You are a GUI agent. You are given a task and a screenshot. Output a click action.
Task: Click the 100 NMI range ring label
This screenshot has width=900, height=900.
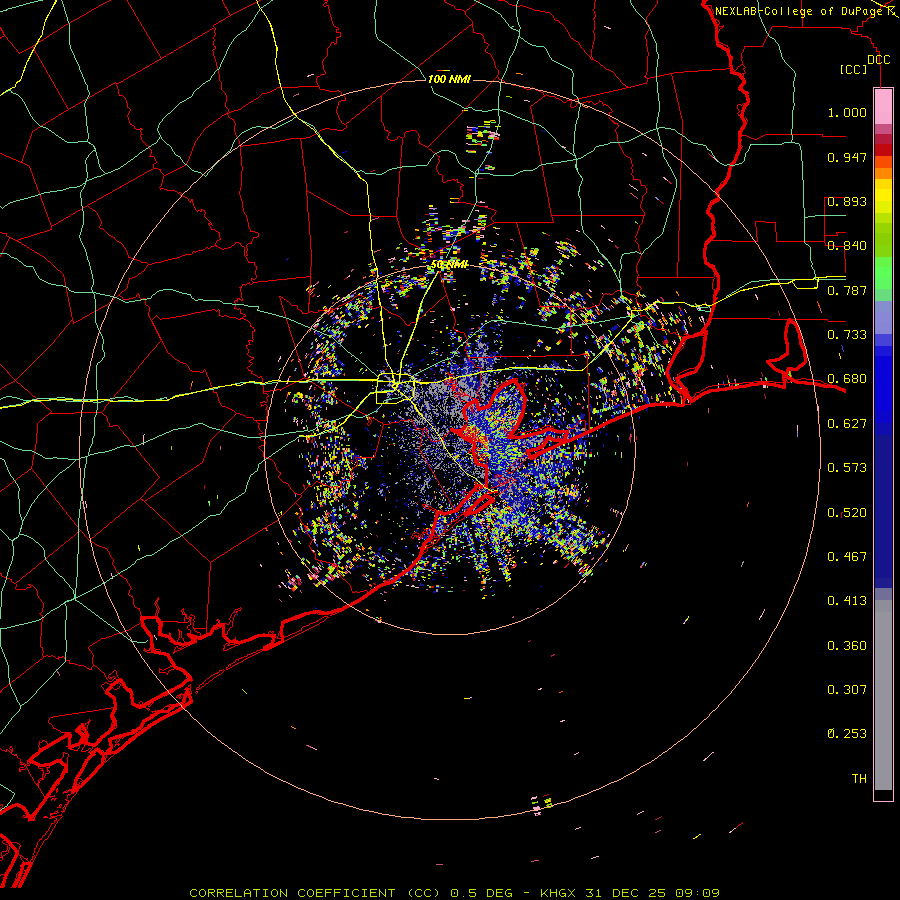pos(449,79)
